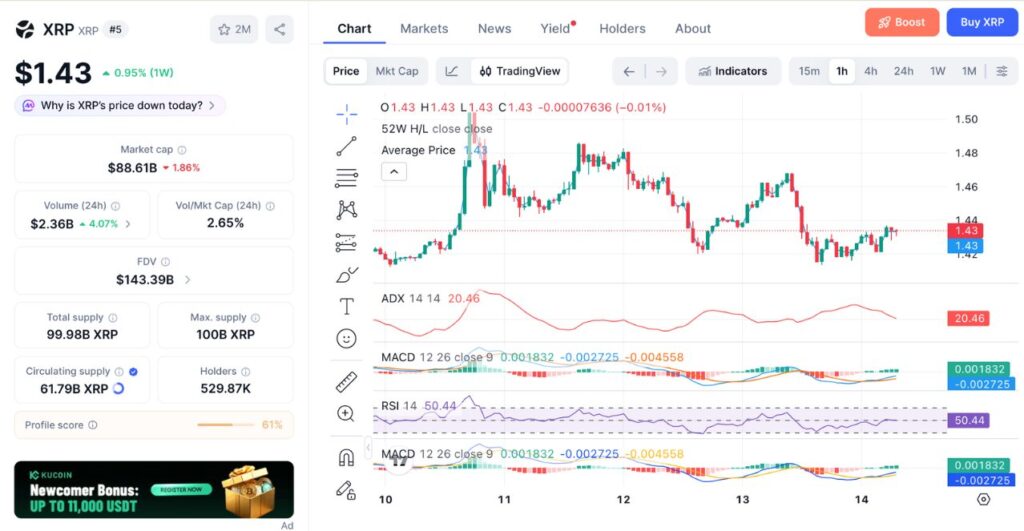Click the Holders 529.87K value
This screenshot has width=1024, height=531.
(x=225, y=389)
